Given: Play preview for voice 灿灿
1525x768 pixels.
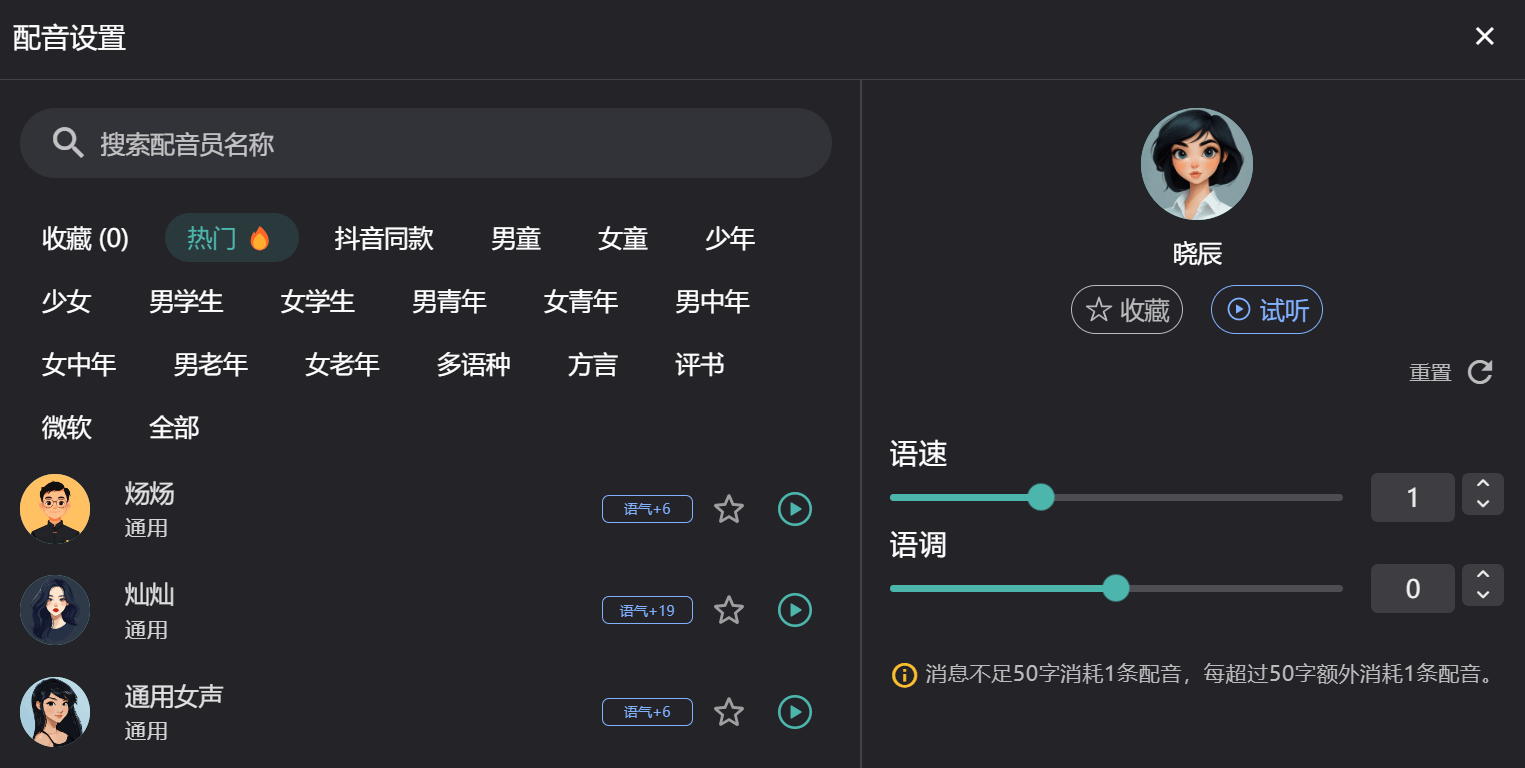Looking at the screenshot, I should 794,610.
